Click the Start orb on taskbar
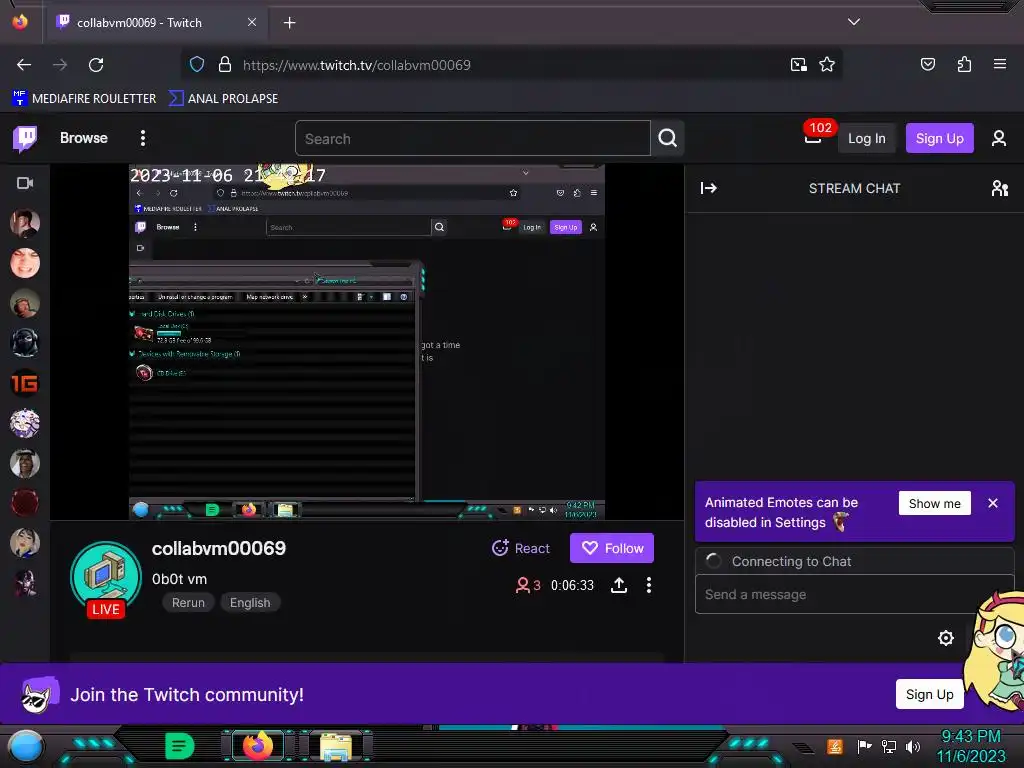 tap(25, 747)
